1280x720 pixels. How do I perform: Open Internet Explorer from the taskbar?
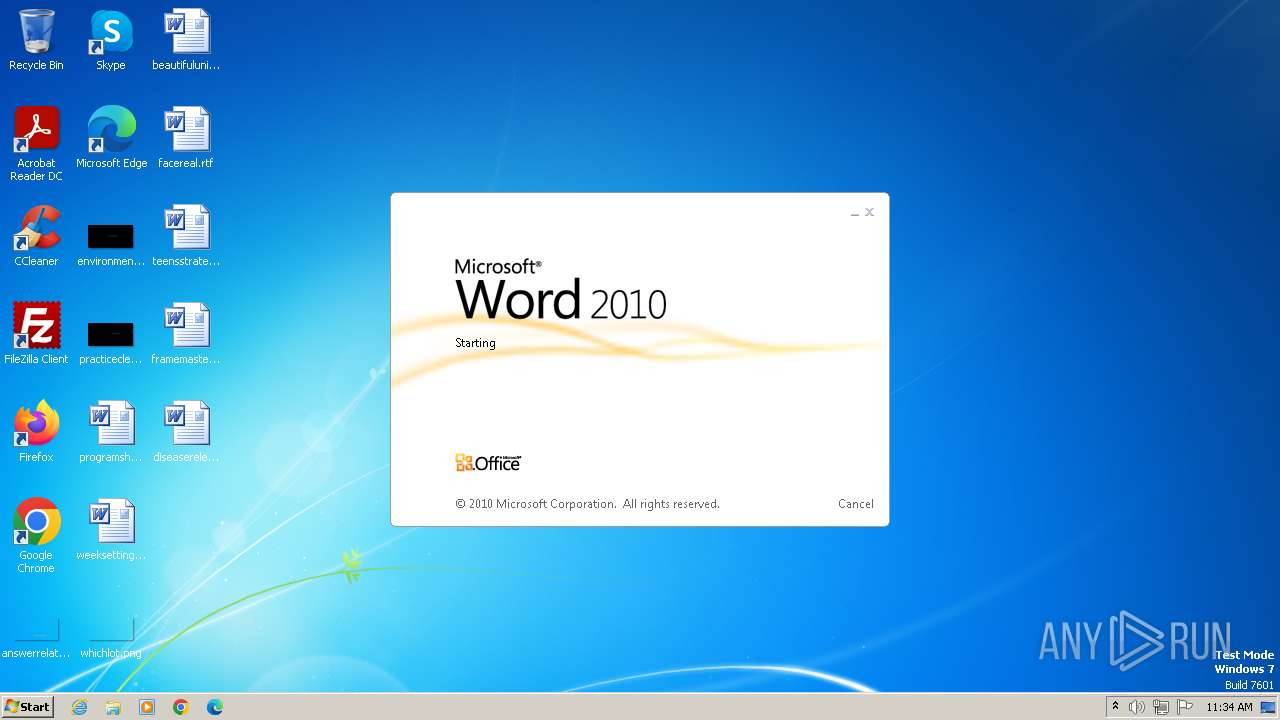79,707
